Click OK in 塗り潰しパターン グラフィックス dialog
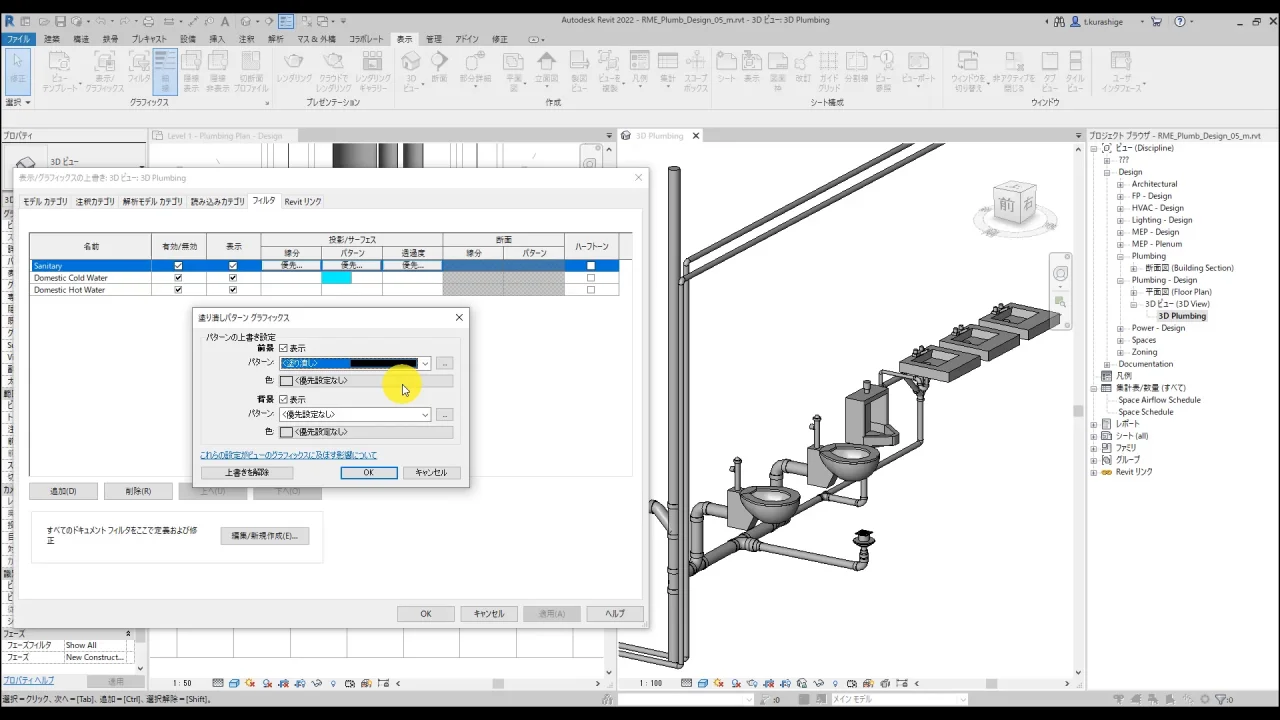 (368, 472)
